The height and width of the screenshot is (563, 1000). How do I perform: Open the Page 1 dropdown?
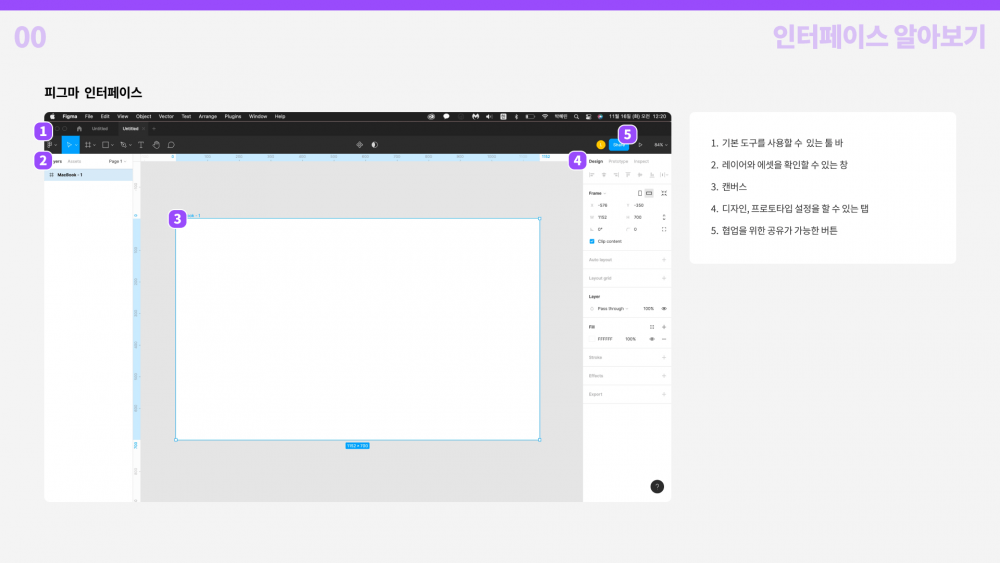tap(117, 161)
